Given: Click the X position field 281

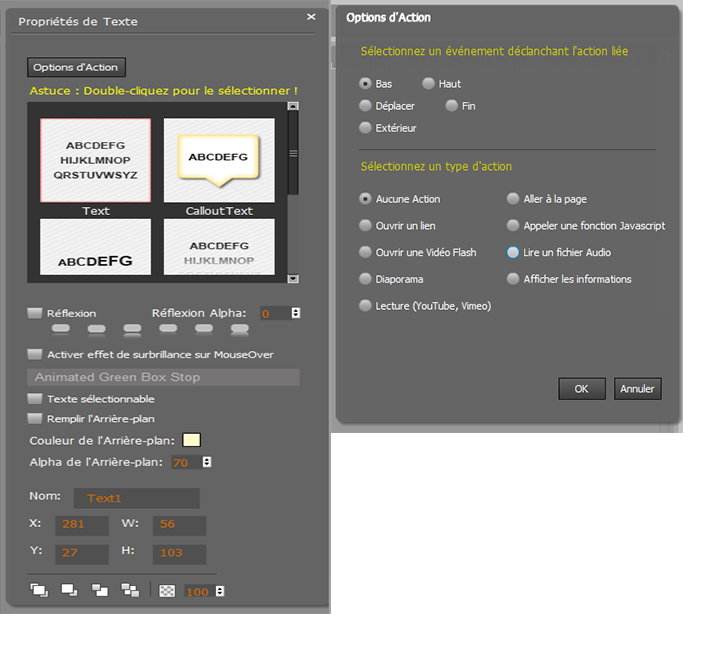Looking at the screenshot, I should click(82, 525).
